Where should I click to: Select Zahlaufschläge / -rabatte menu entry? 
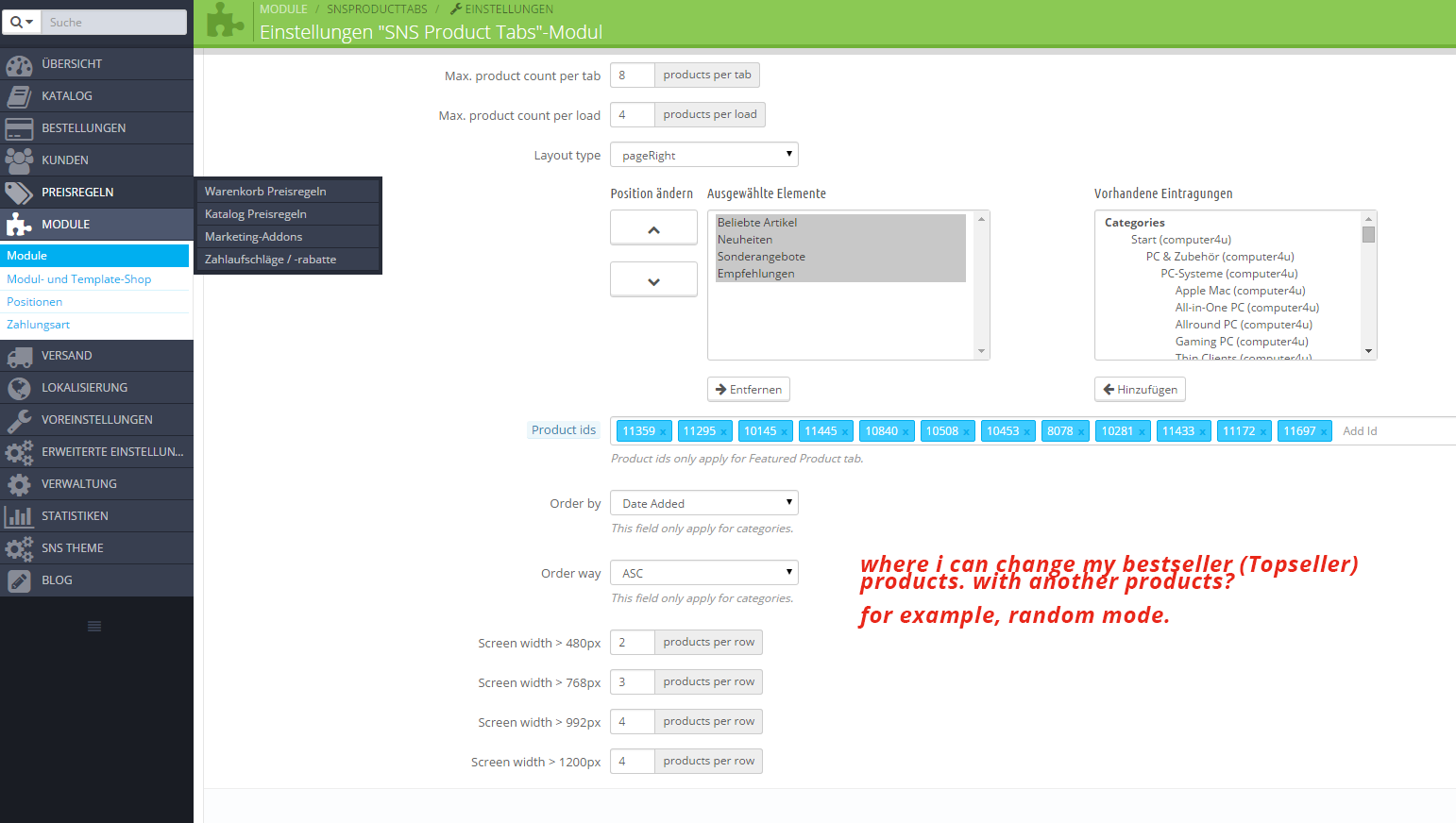(x=270, y=260)
